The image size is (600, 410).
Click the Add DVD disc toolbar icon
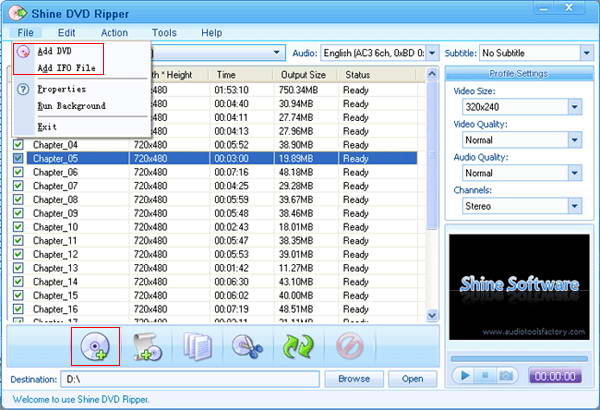[x=95, y=346]
